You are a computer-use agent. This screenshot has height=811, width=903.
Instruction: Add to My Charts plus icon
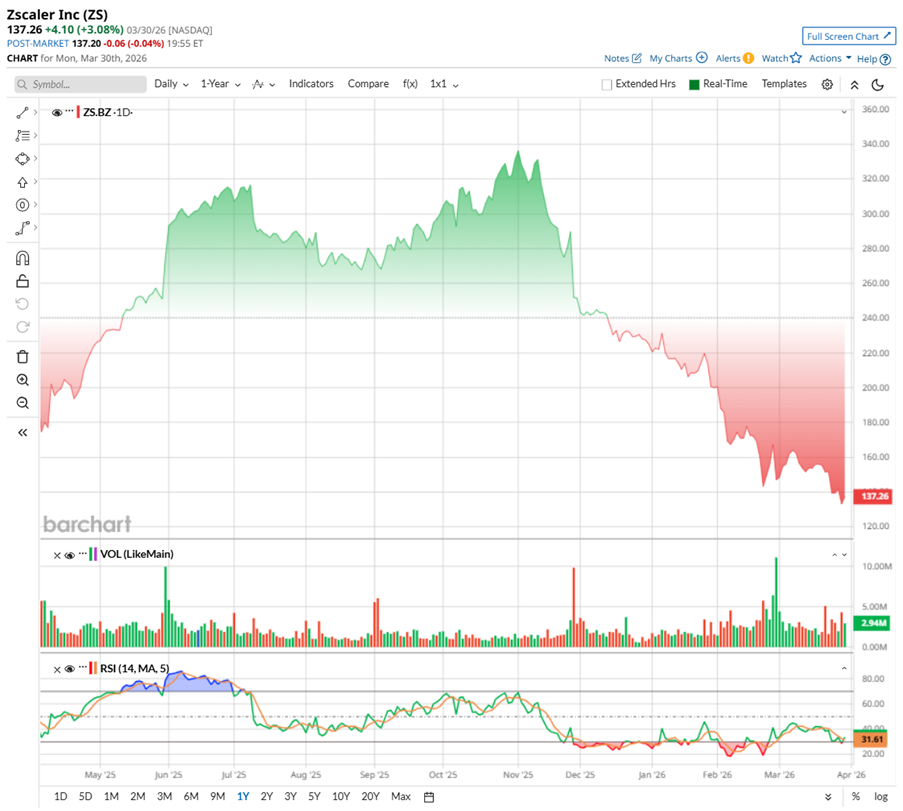[701, 58]
